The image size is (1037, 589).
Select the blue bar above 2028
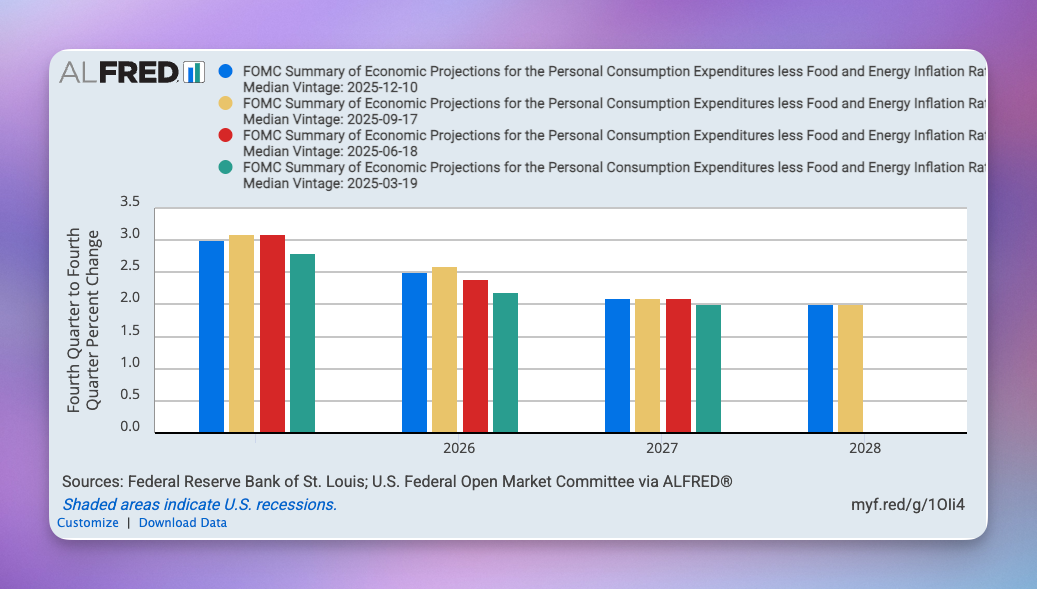pos(820,368)
